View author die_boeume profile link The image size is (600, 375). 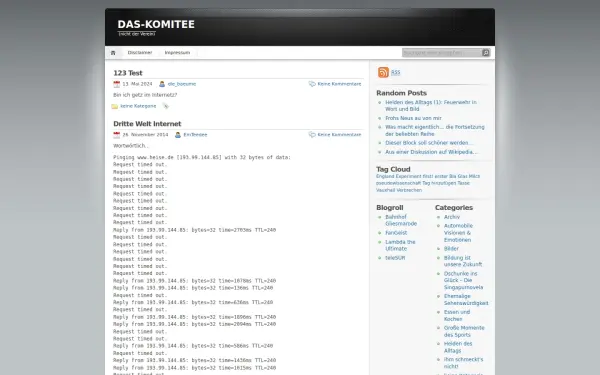pyautogui.click(x=182, y=84)
